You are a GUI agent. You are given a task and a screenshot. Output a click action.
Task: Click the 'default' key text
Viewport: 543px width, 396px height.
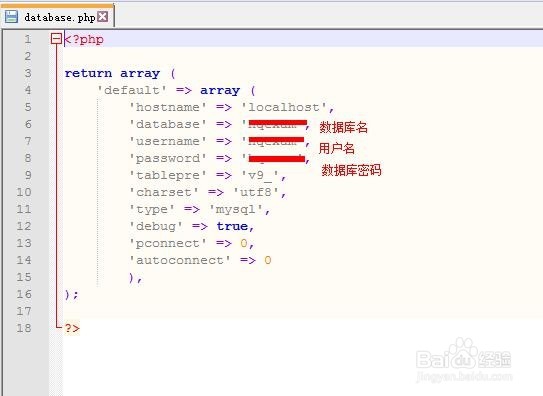pyautogui.click(x=132, y=90)
